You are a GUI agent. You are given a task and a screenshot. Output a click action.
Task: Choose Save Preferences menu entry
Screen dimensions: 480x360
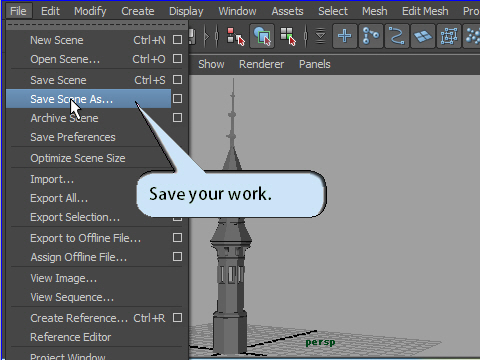[89, 137]
